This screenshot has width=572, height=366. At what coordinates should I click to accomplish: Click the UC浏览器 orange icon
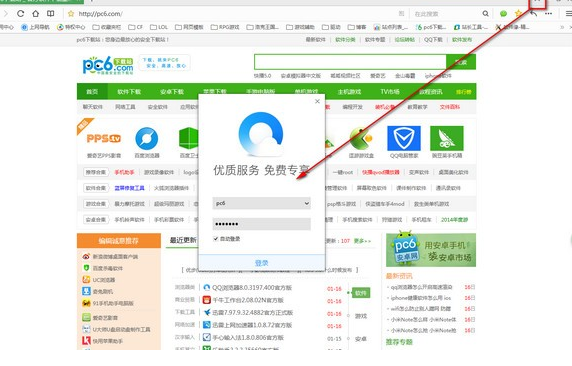point(86,280)
